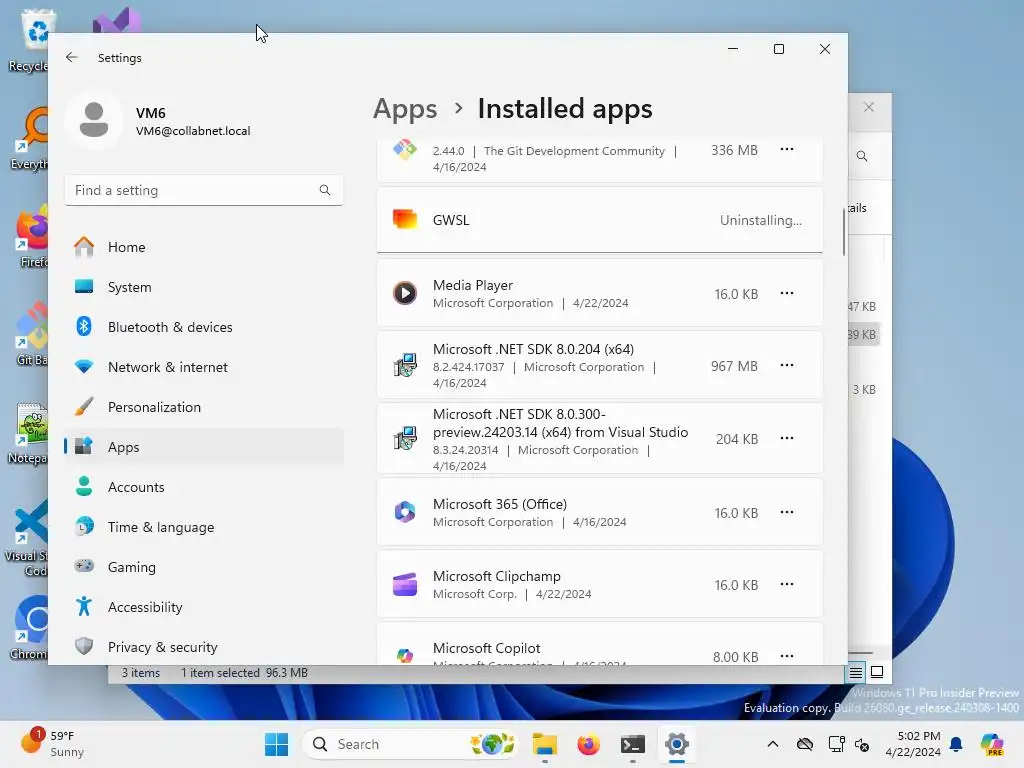This screenshot has width=1024, height=768.
Task: Open more options for Microsoft Copilot
Action: coord(787,656)
